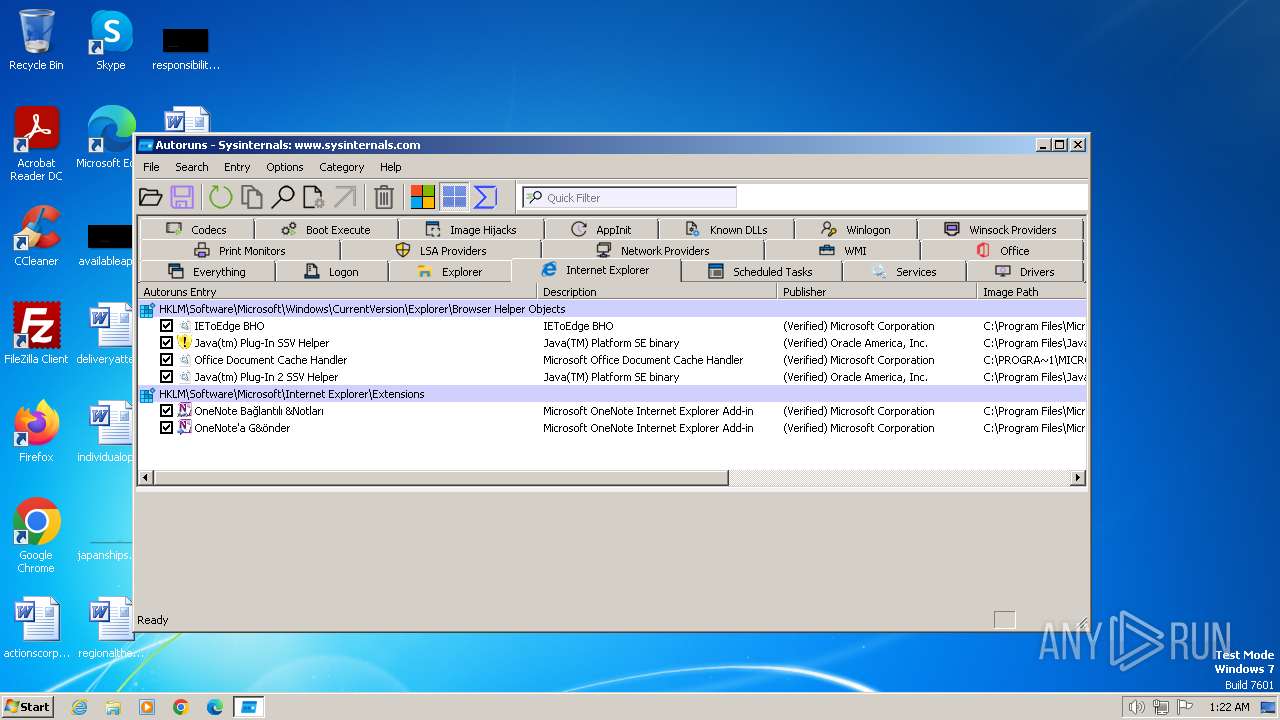Viewport: 1280px width, 720px height.
Task: Open the Help menu
Action: (391, 167)
